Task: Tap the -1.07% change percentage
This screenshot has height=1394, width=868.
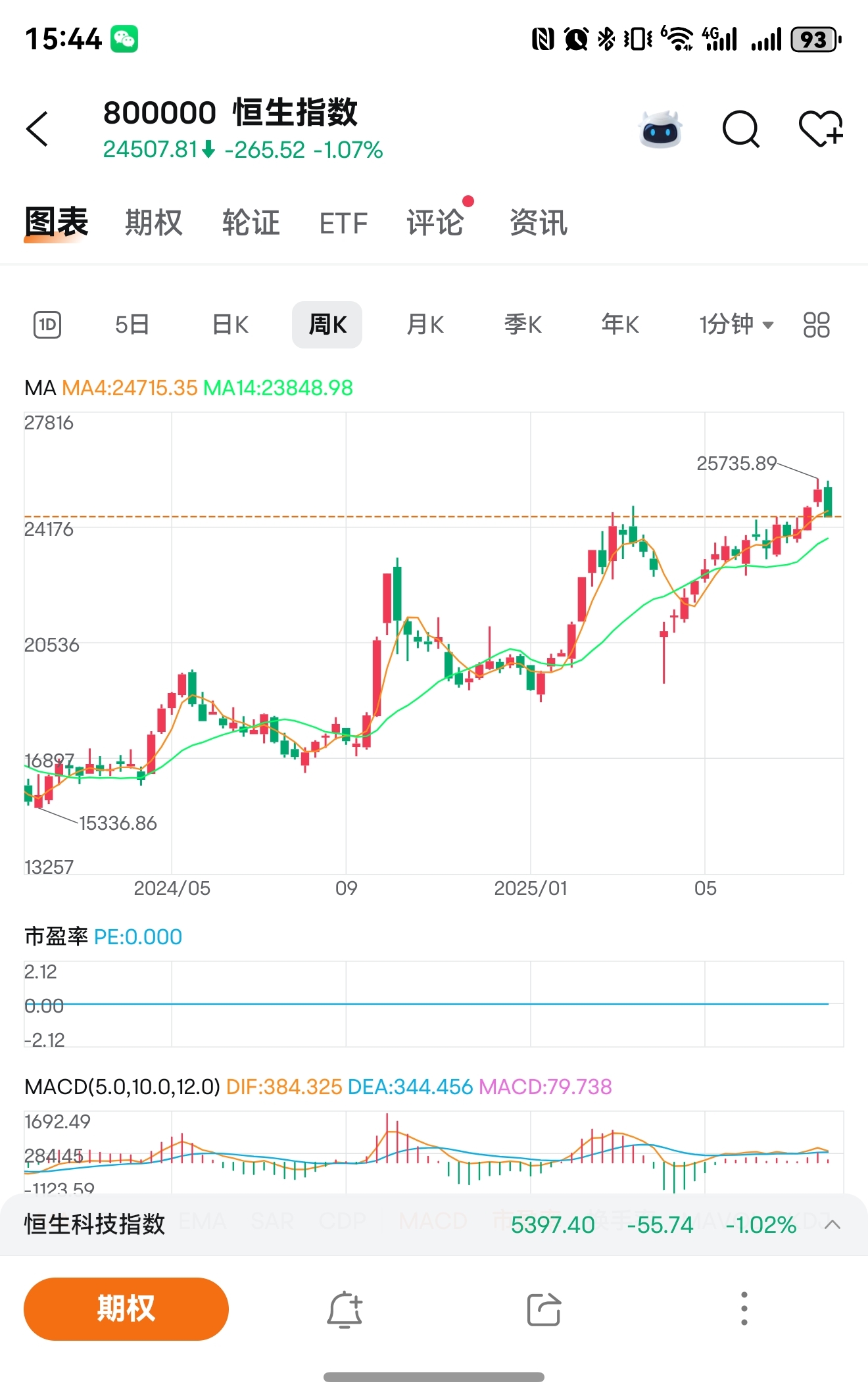Action: (x=348, y=150)
